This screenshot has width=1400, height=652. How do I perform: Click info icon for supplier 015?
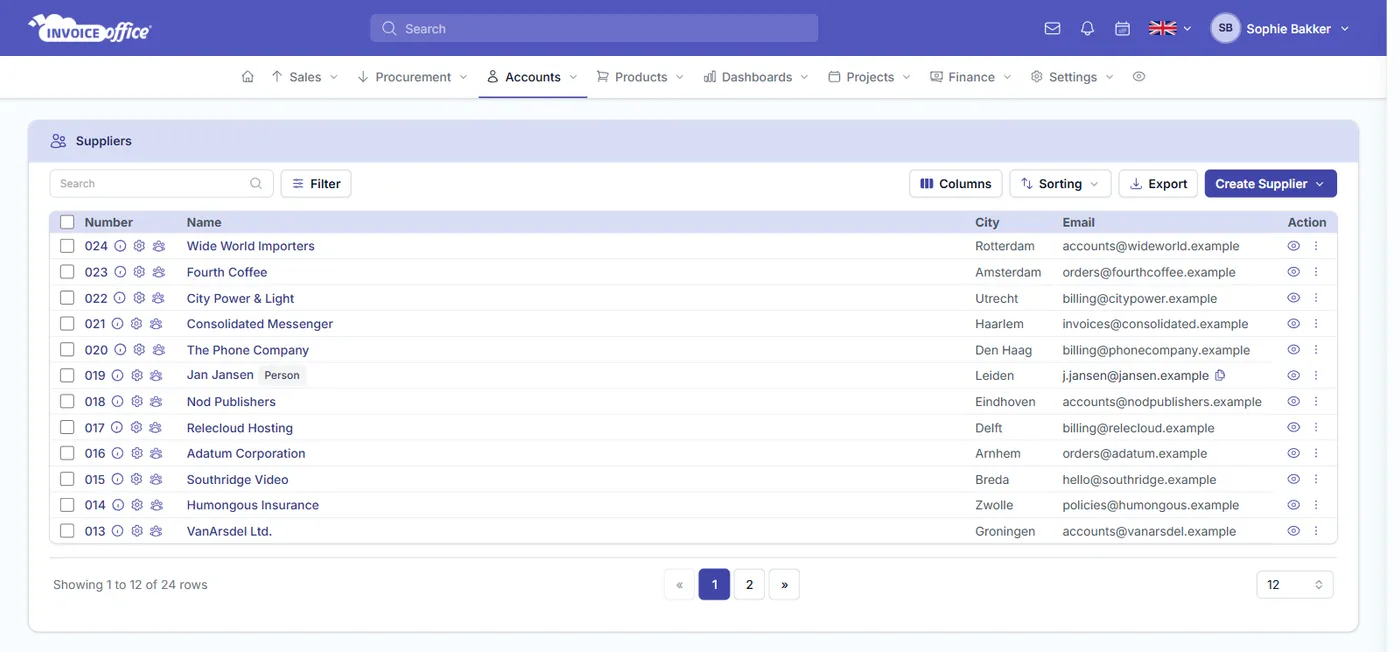point(117,479)
